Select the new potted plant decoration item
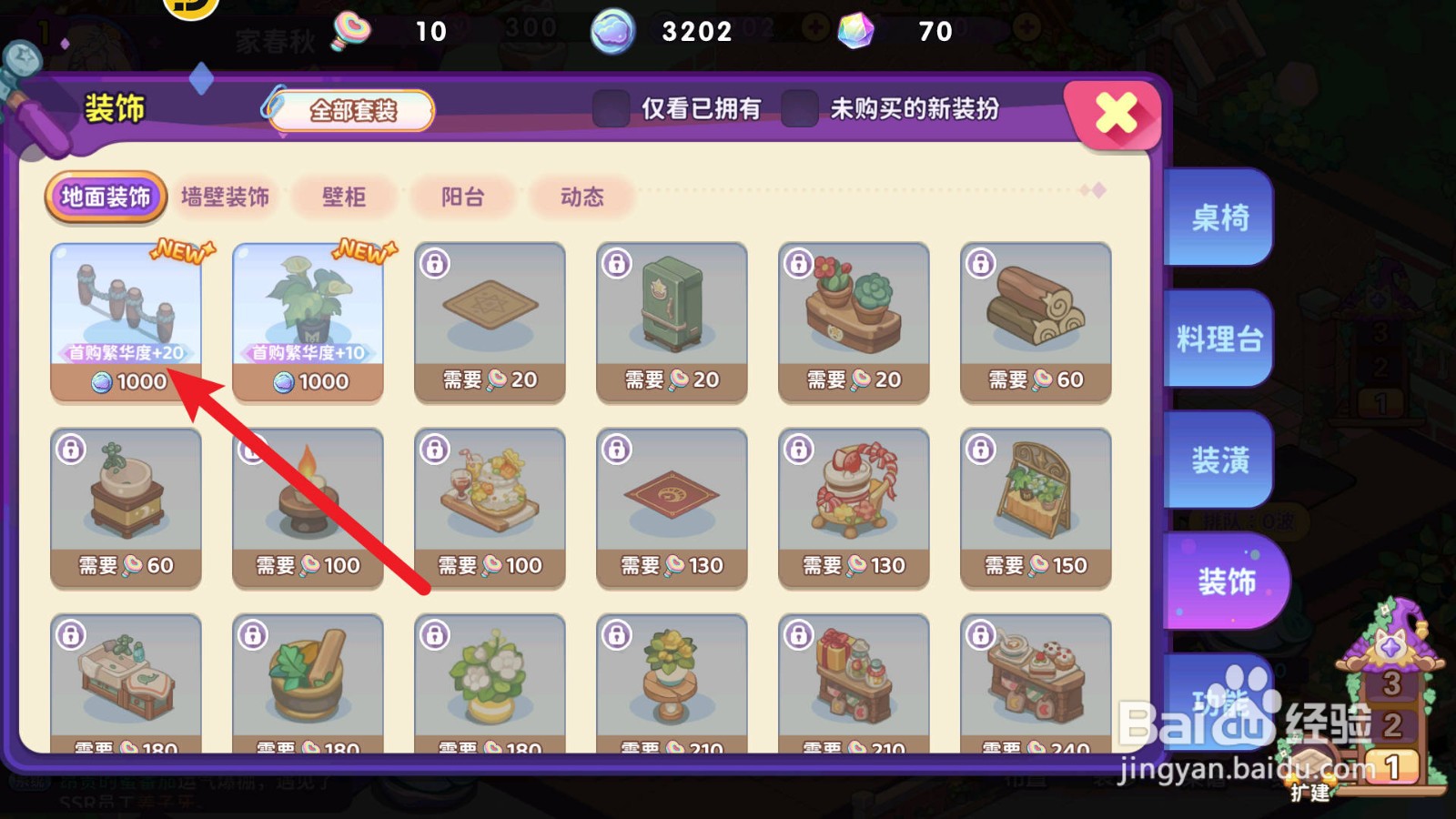The width and height of the screenshot is (1456, 819). (x=308, y=322)
